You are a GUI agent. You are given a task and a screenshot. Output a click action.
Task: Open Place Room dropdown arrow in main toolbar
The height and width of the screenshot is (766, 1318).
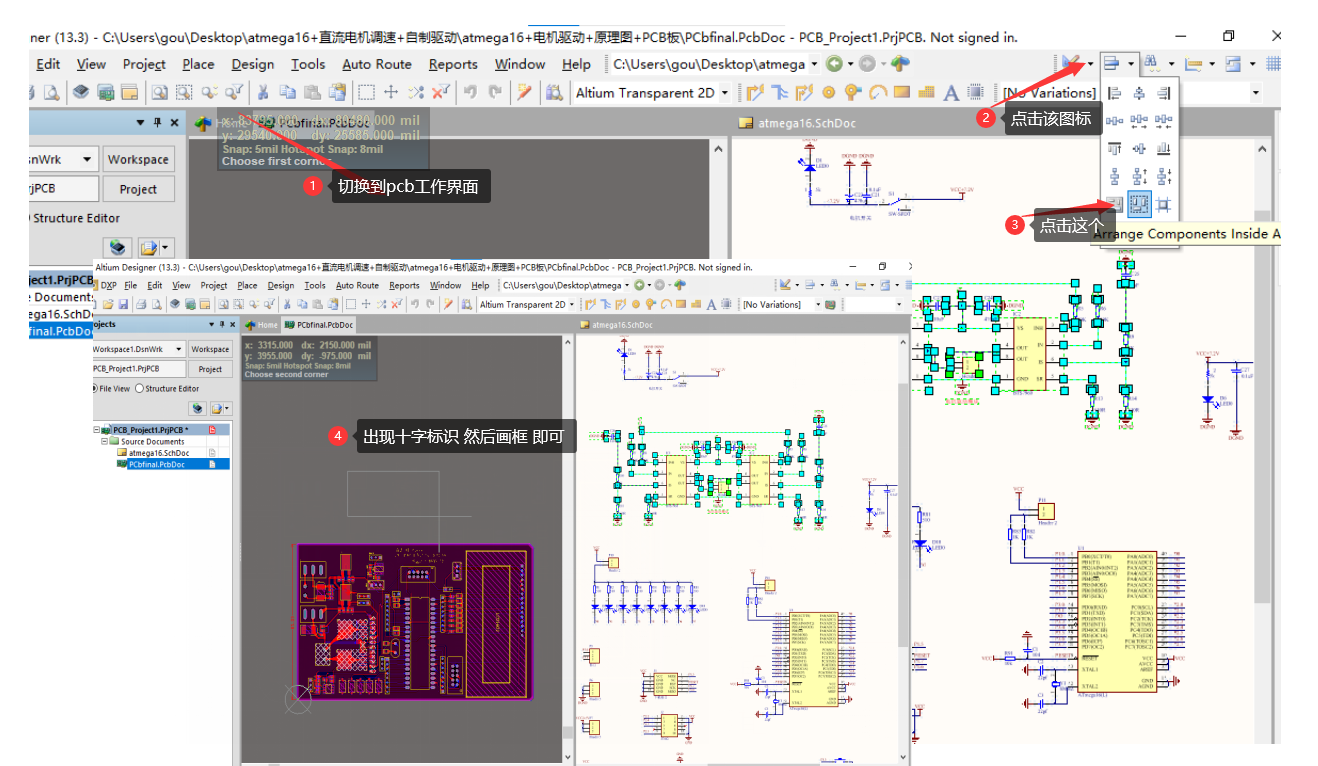pos(1252,64)
